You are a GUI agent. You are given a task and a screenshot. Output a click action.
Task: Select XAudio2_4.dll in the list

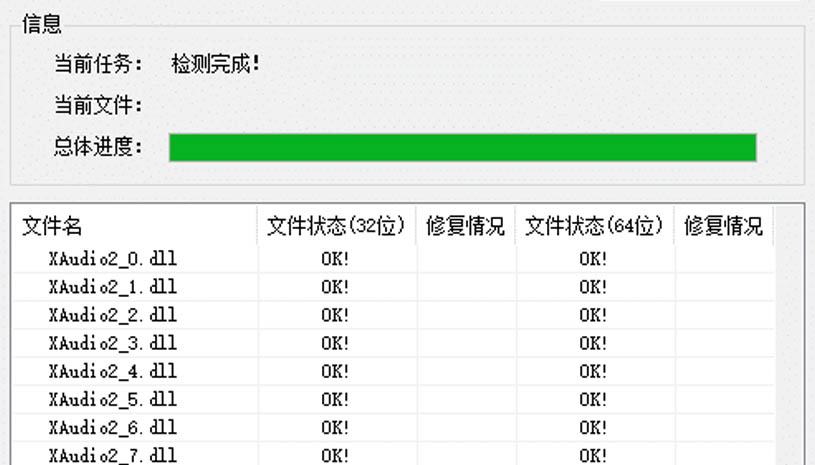pyautogui.click(x=112, y=371)
